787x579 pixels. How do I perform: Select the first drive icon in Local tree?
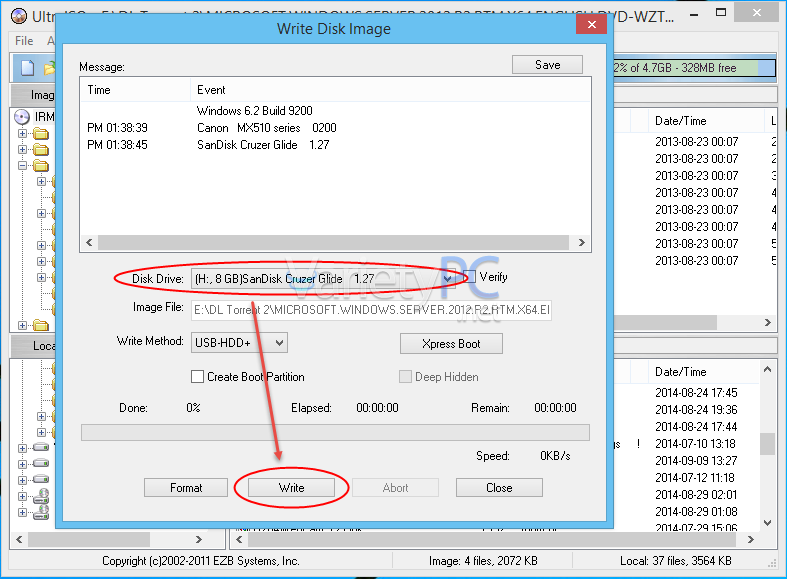point(41,448)
